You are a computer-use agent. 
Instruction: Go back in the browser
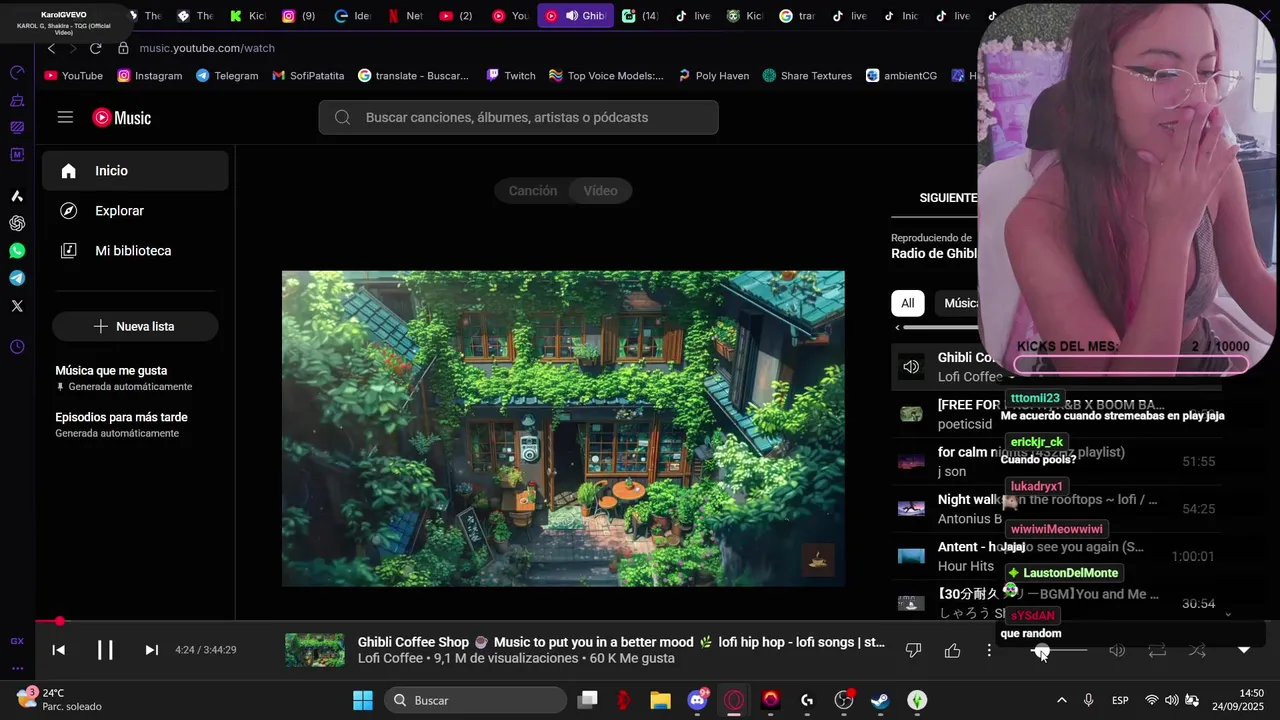52,48
